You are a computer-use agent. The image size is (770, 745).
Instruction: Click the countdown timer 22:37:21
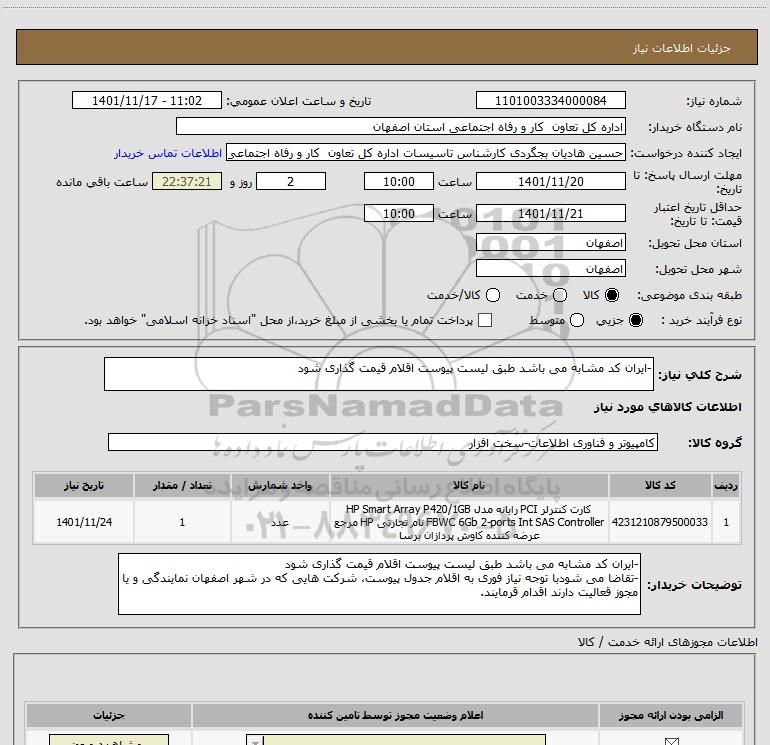click(x=187, y=181)
